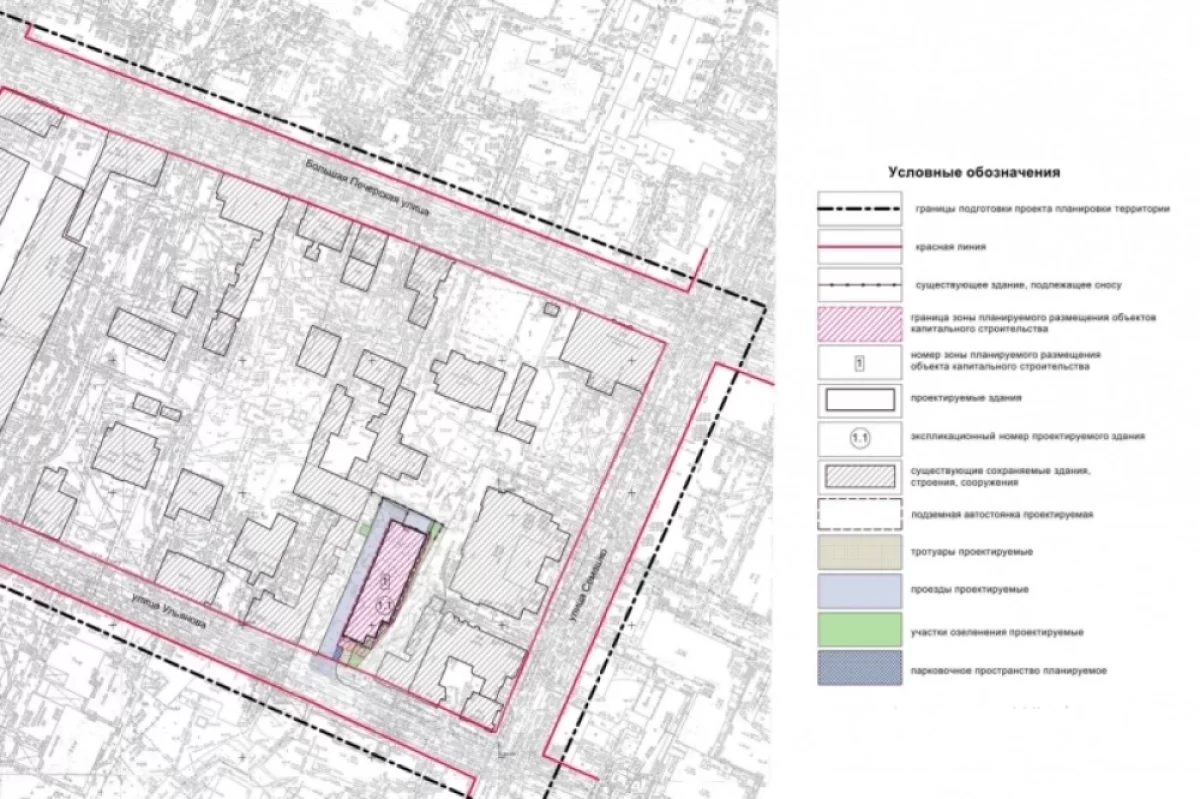Click the dark blue parking space legend swatch
1200x799 pixels.
[858, 670]
